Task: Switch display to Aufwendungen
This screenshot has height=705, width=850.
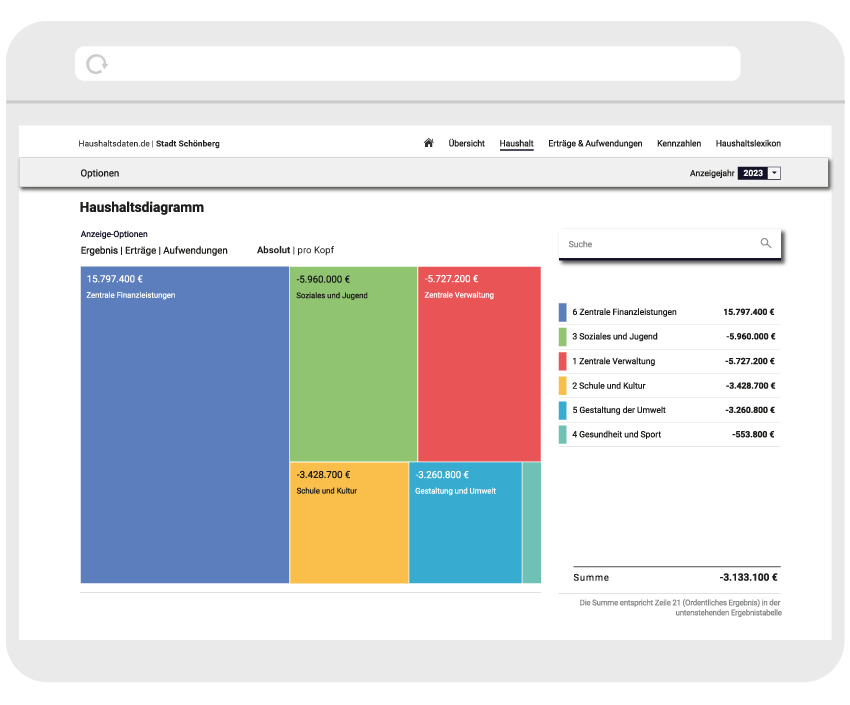Action: click(195, 250)
